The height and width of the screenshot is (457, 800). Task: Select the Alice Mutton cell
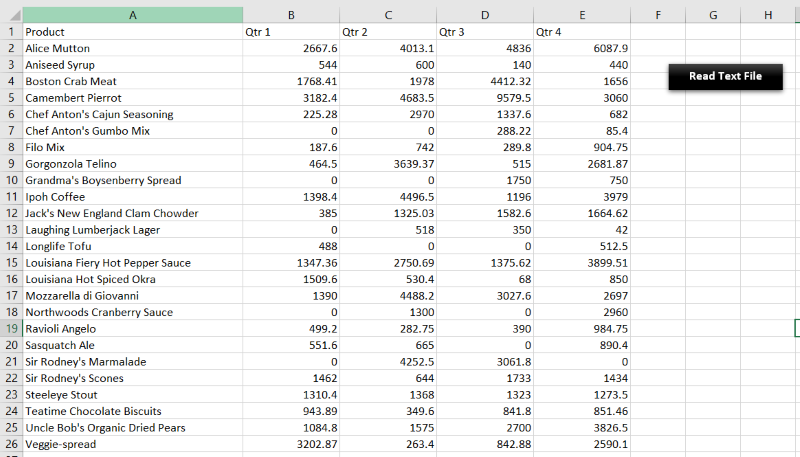pyautogui.click(x=133, y=48)
